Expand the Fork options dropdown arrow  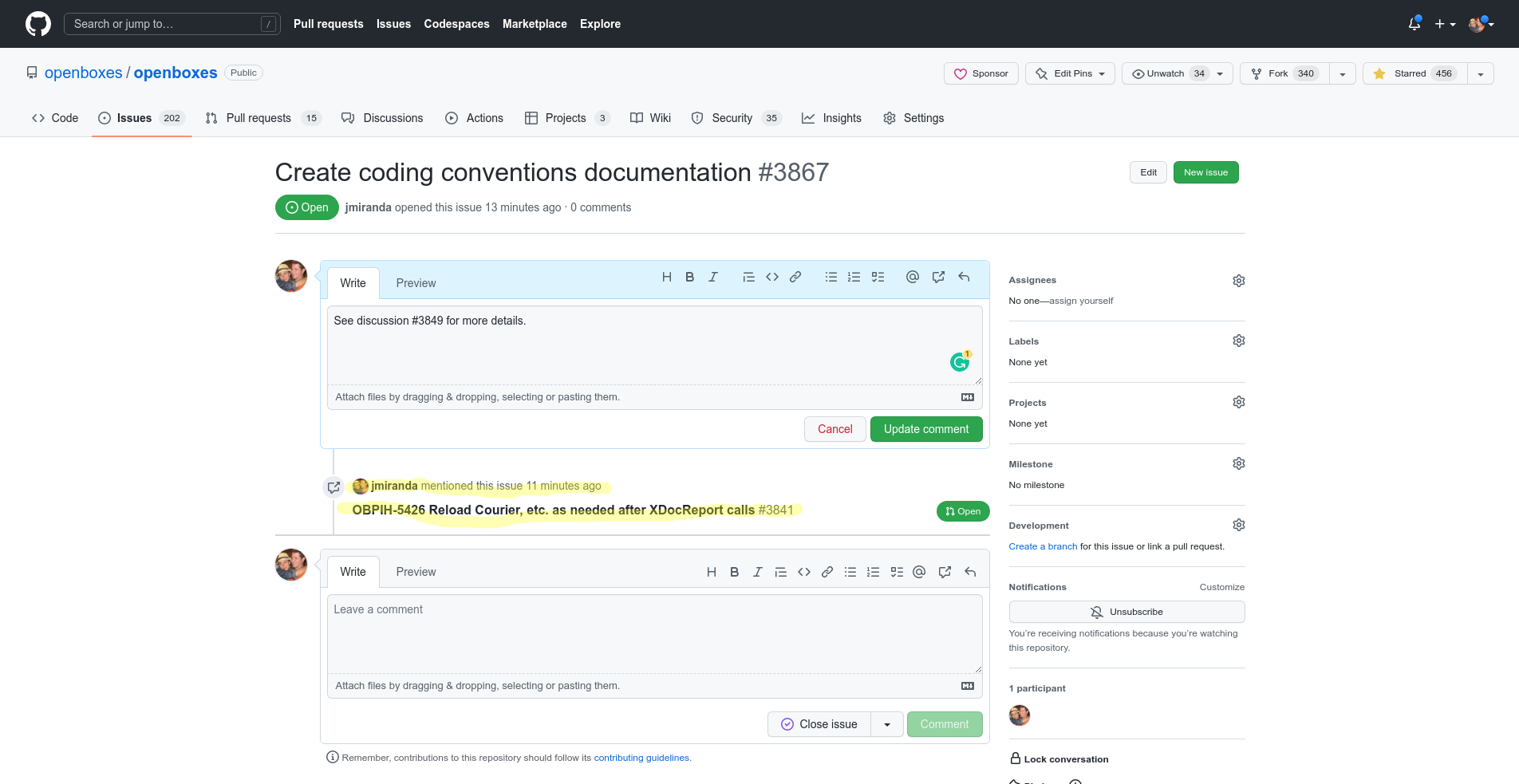point(1343,73)
